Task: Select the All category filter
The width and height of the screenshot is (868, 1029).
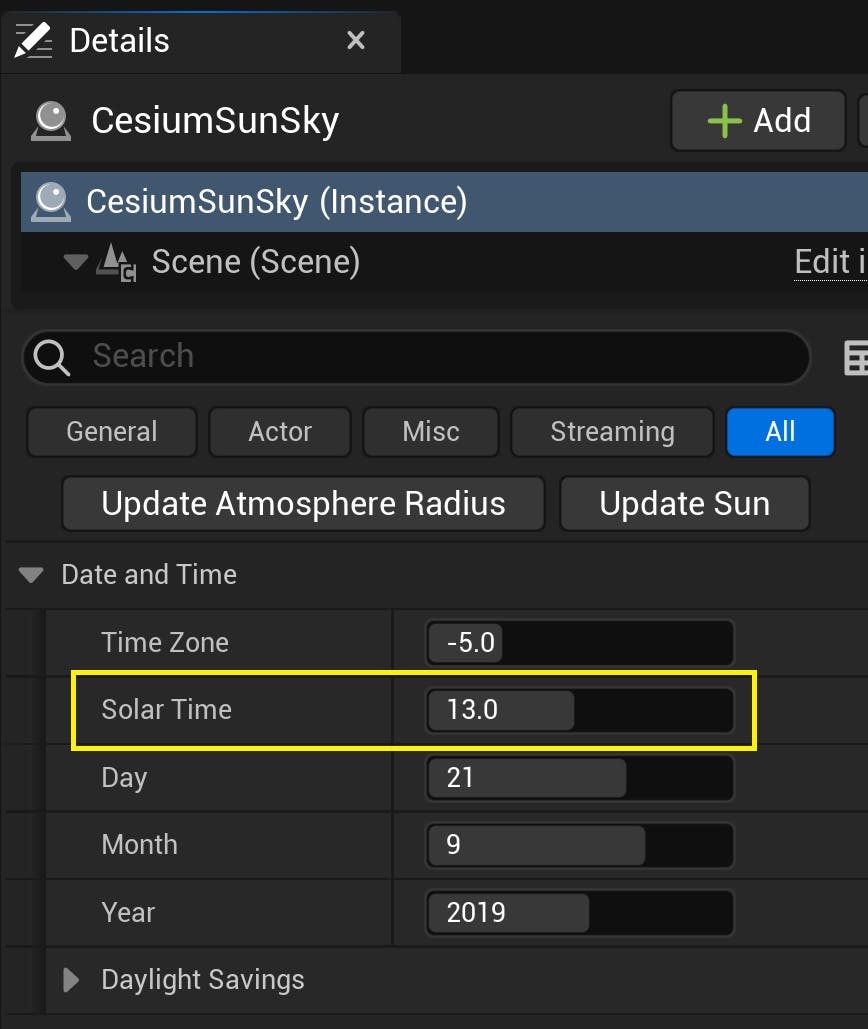Action: (780, 432)
